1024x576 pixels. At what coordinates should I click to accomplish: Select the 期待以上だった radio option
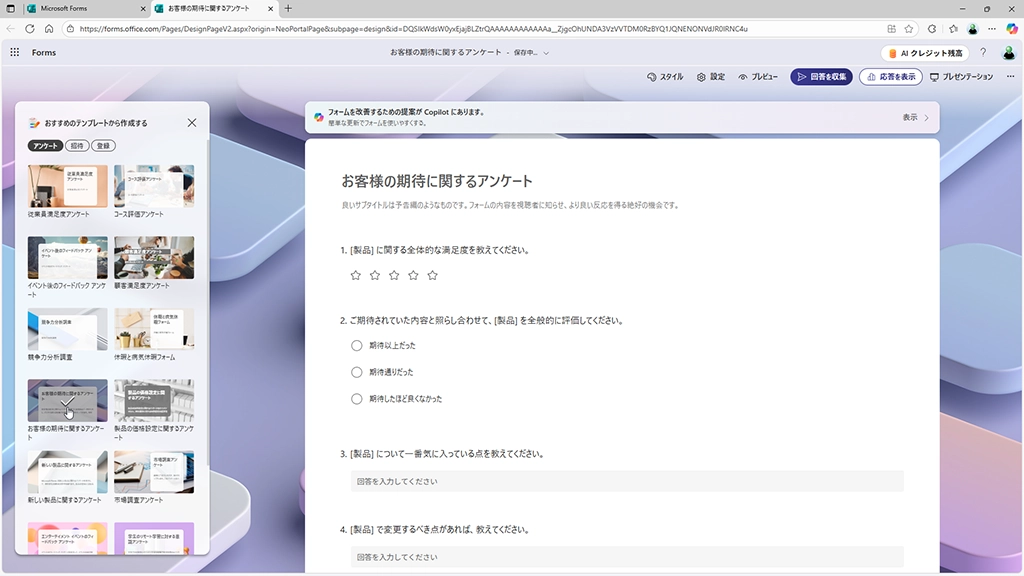pyautogui.click(x=356, y=345)
